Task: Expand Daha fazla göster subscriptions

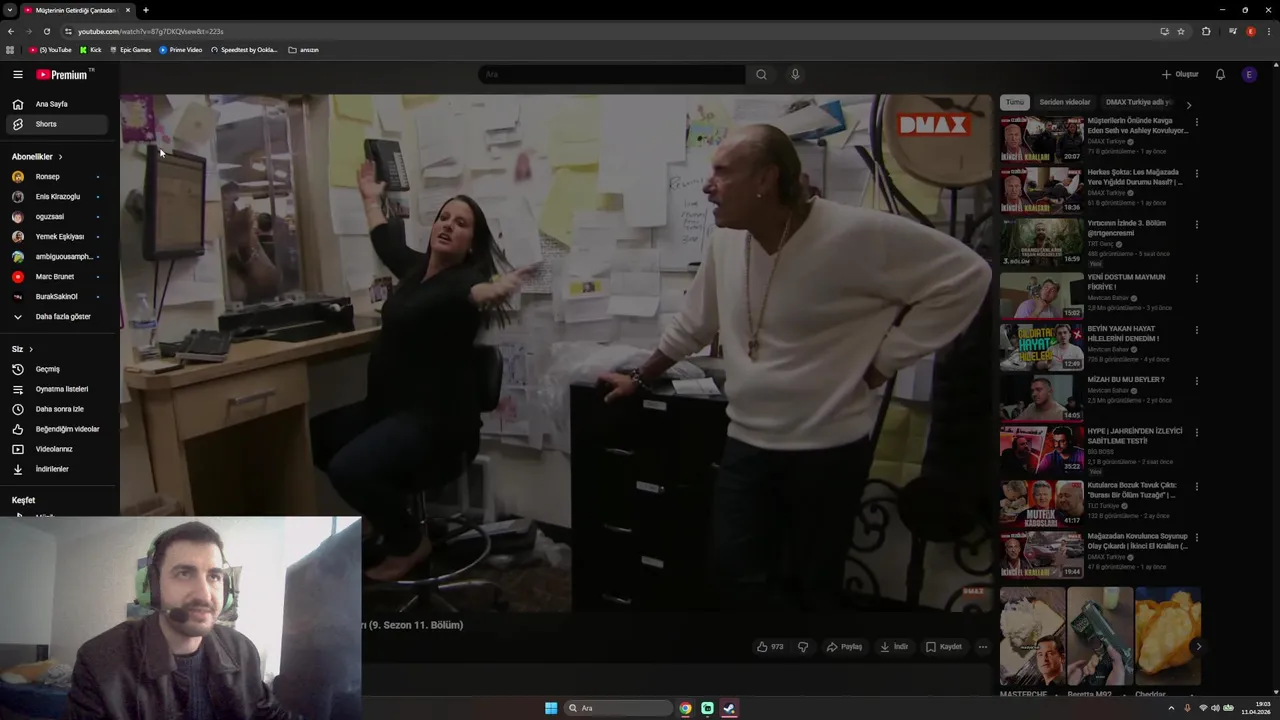Action: 56,316
